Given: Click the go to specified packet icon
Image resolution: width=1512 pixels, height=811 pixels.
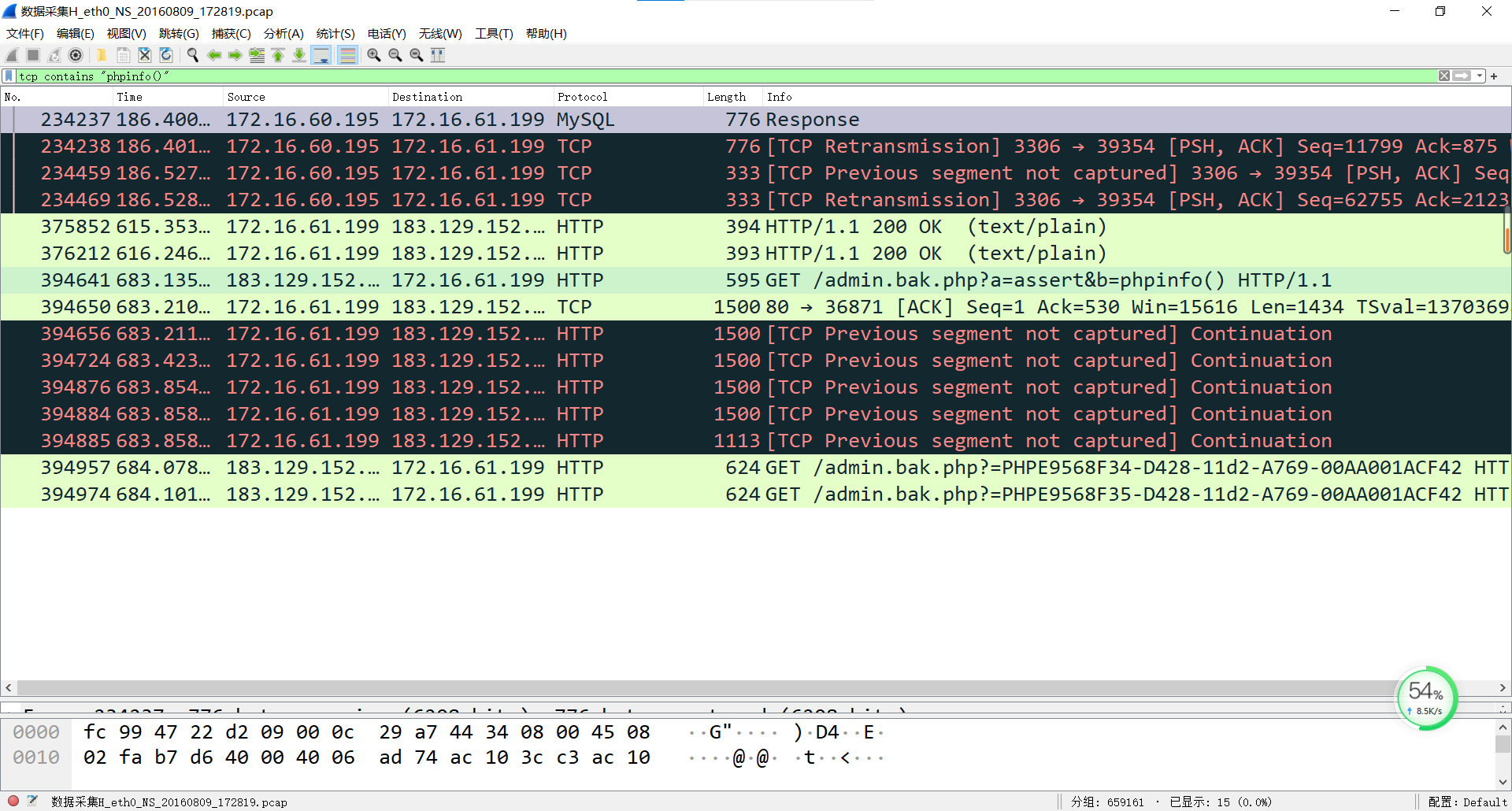Looking at the screenshot, I should (x=257, y=55).
